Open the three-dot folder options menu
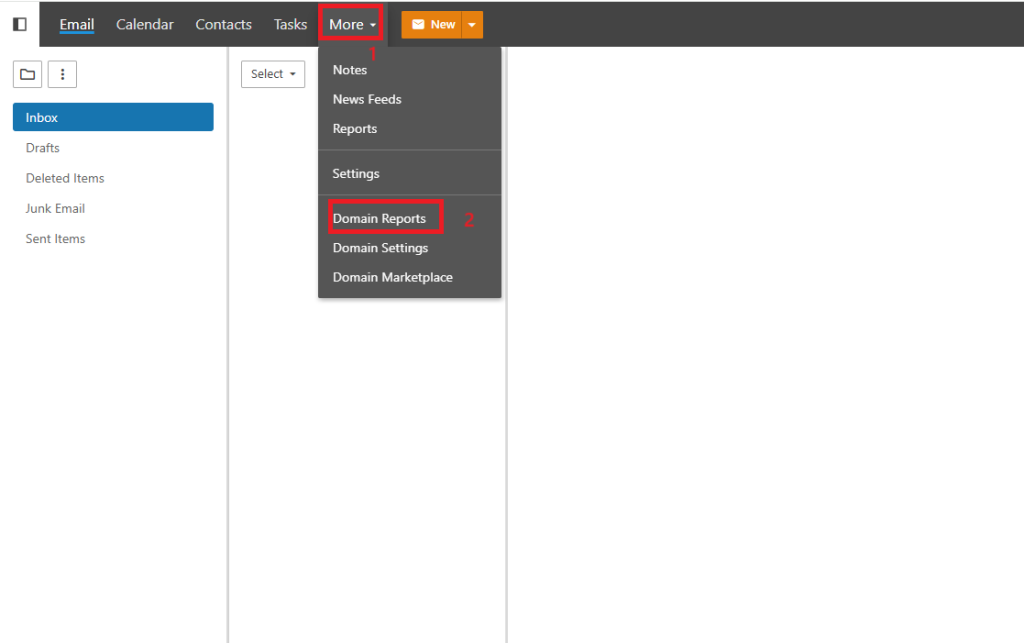This screenshot has height=643, width=1024. [x=62, y=74]
